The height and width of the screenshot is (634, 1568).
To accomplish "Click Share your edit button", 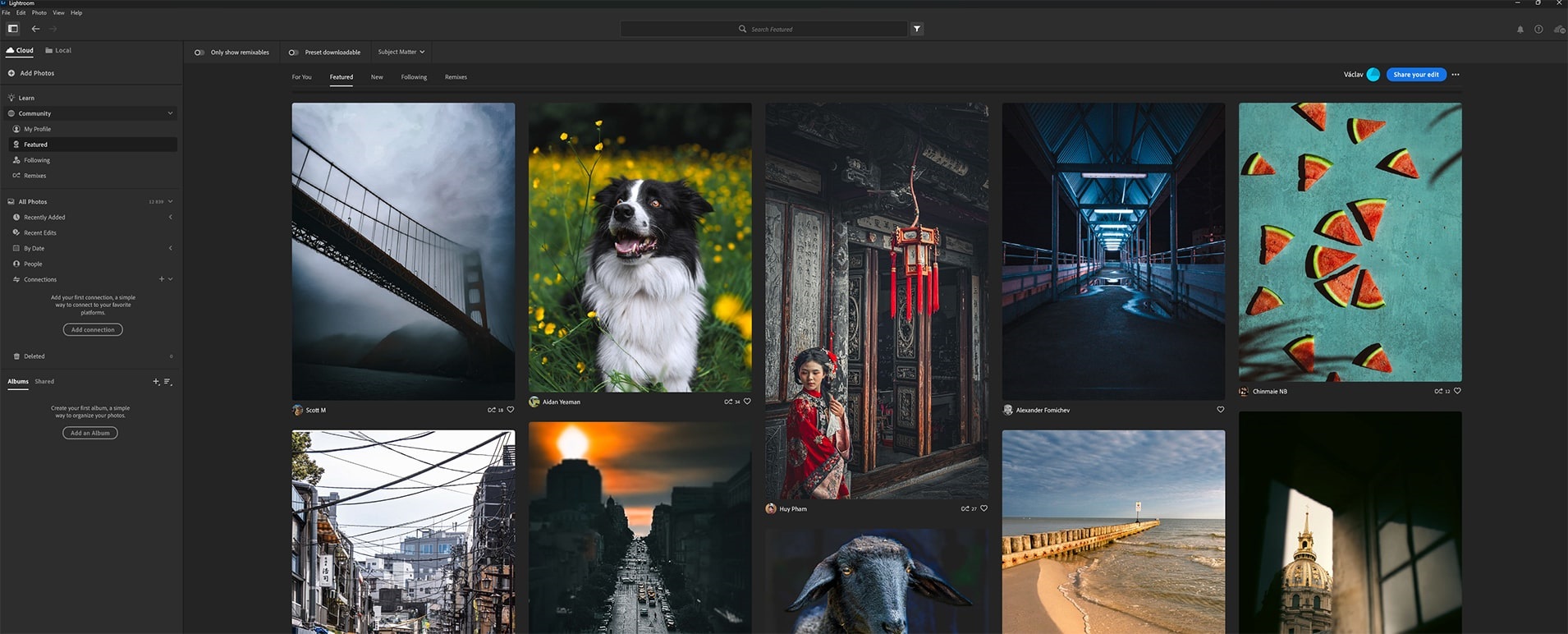I will pyautogui.click(x=1416, y=75).
